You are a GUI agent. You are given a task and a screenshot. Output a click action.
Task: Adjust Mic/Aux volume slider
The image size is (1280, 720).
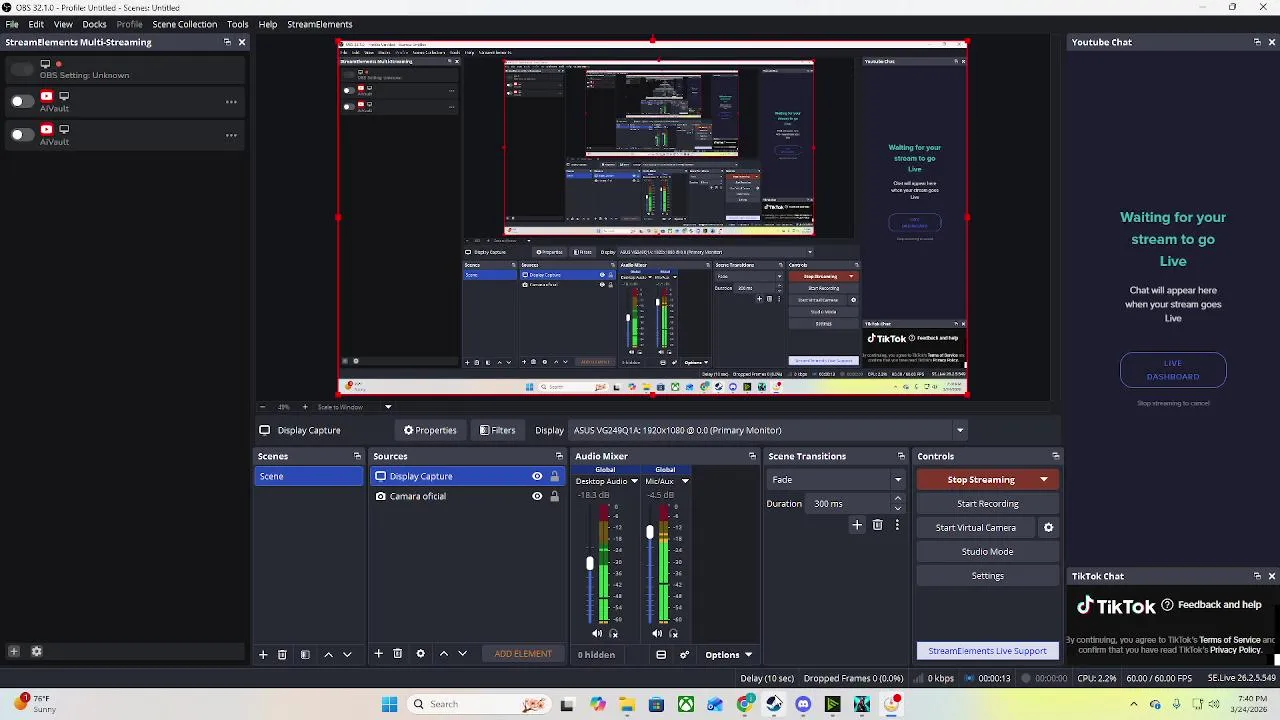tap(649, 532)
